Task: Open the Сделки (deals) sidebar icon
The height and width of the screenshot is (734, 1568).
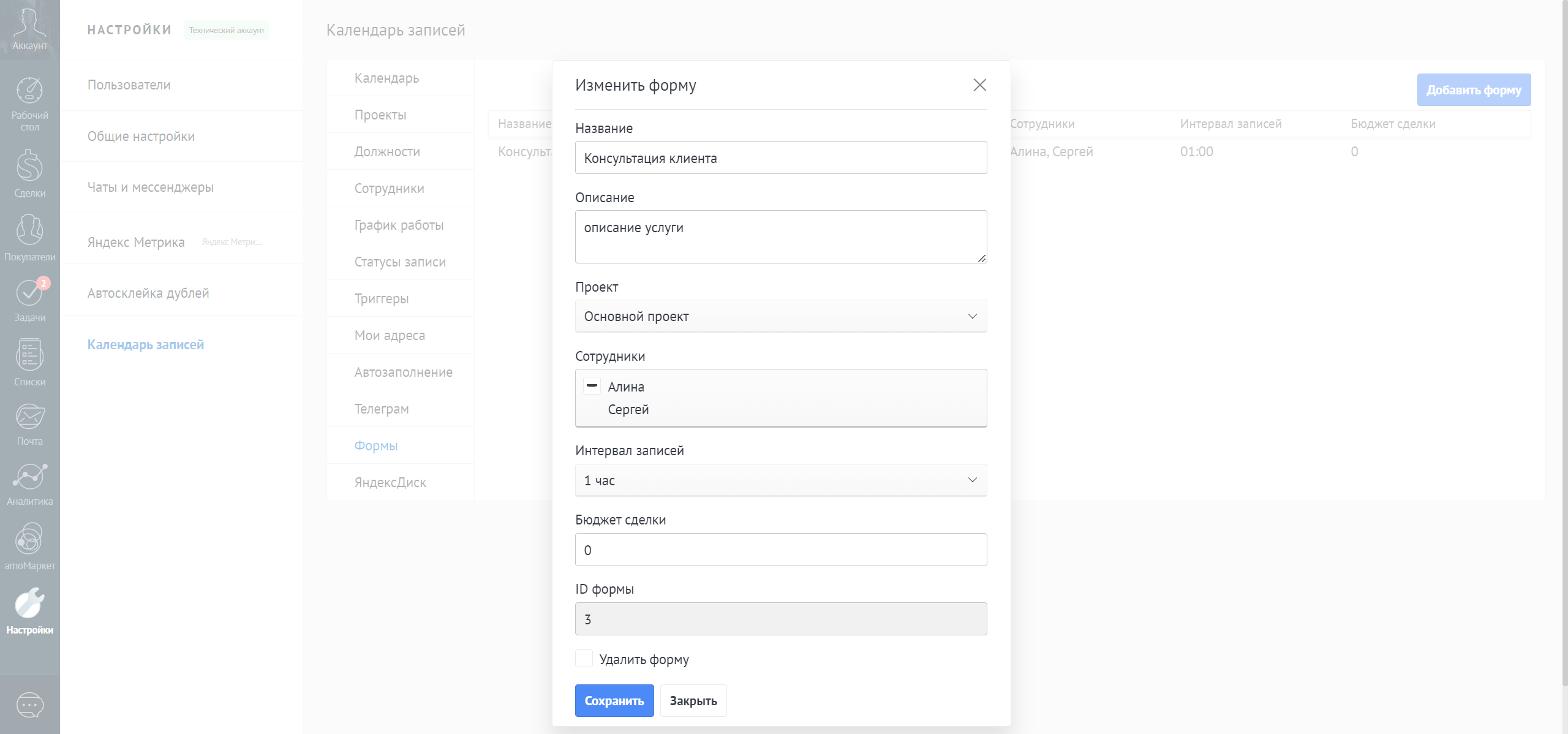Action: pyautogui.click(x=29, y=173)
